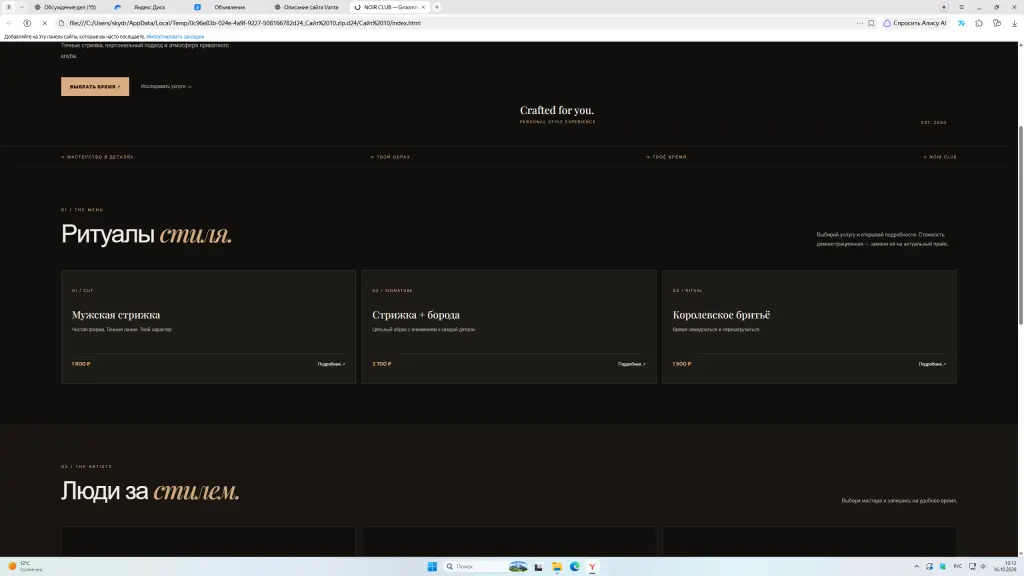Follow the Исследовать услуги link
1024x576 pixels.
click(x=166, y=86)
